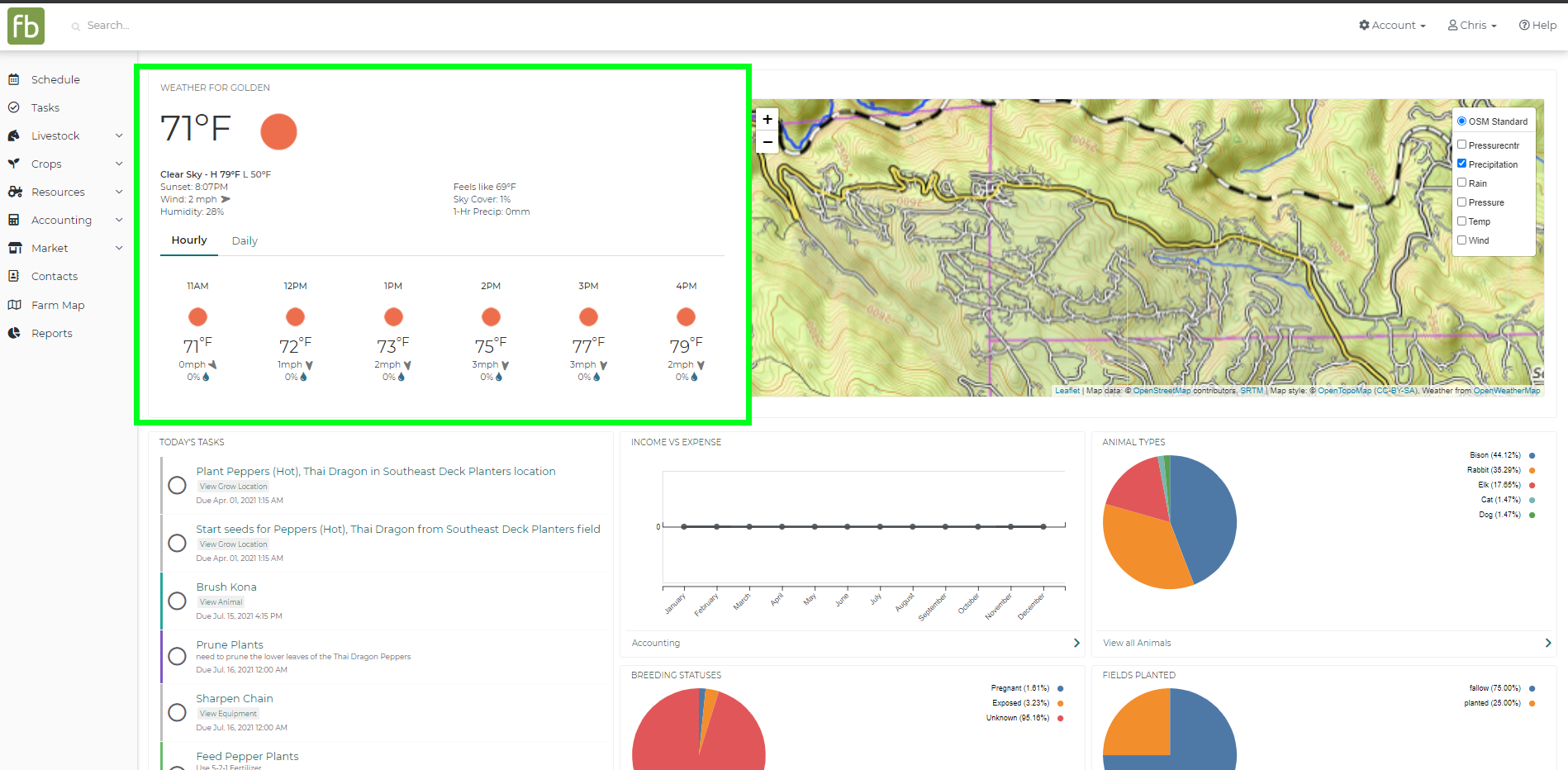Switch to the Daily forecast tab
Screen dimensions: 1568x770
point(245,241)
